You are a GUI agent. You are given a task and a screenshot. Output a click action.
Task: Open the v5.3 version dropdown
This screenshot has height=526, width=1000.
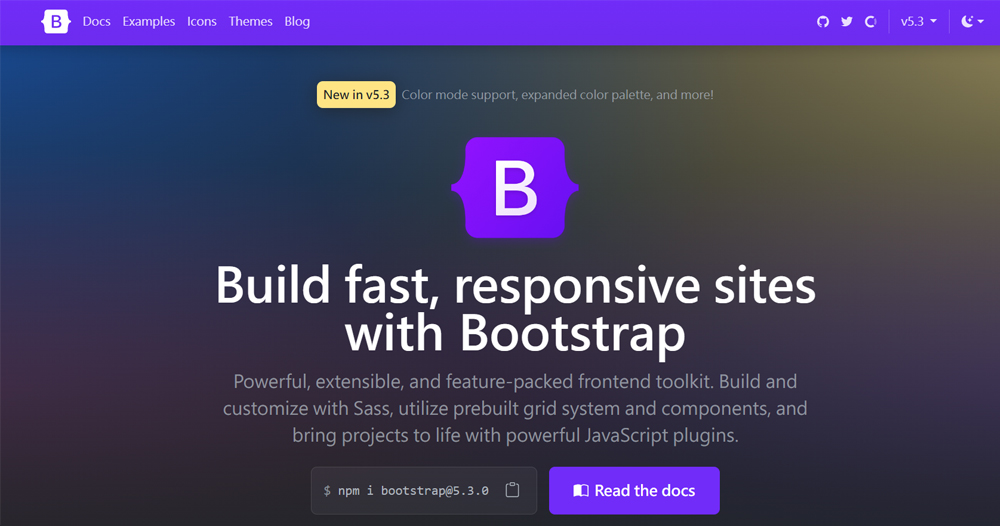click(x=918, y=22)
